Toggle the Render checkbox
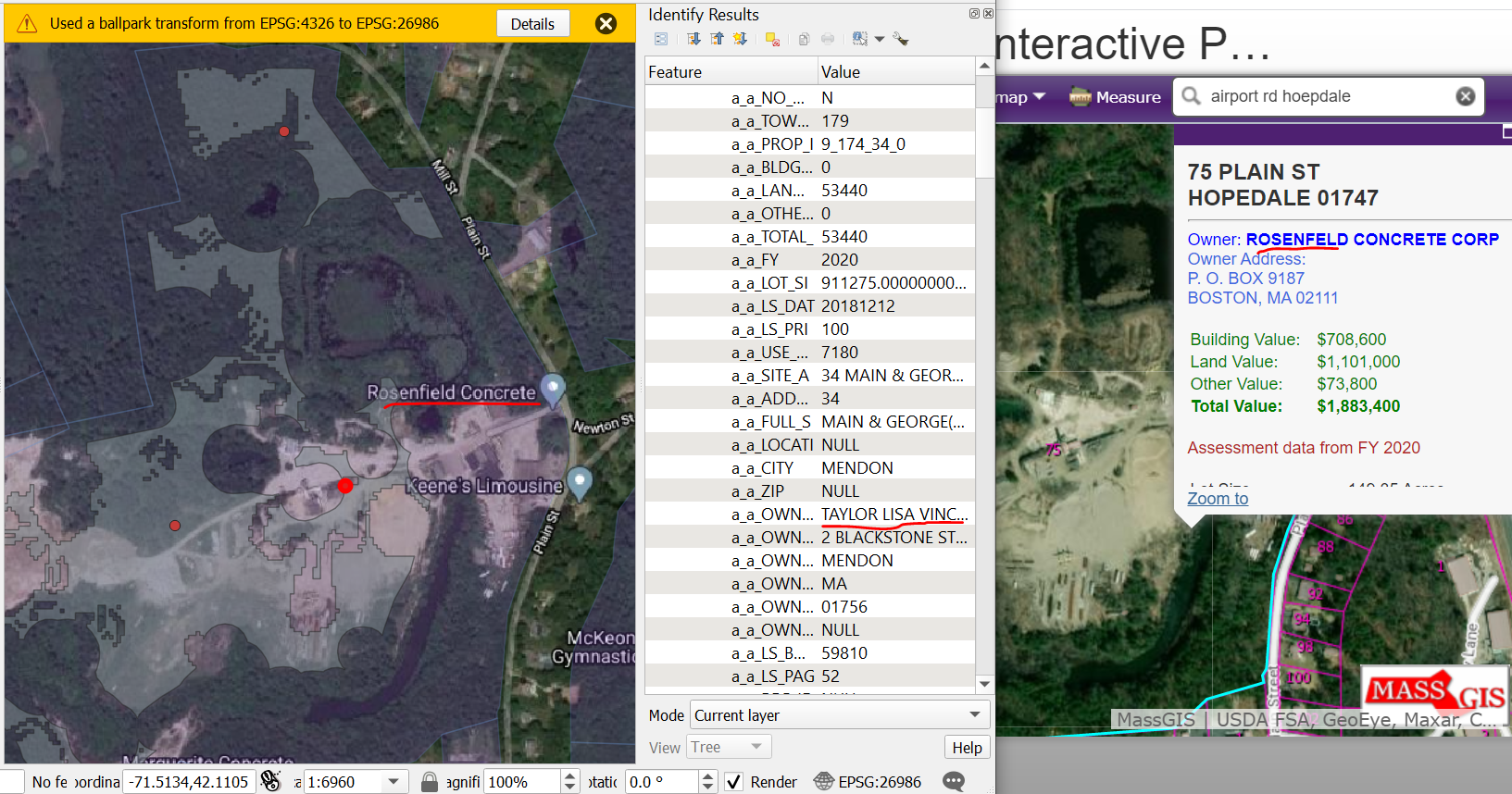1512x794 pixels. point(733,782)
